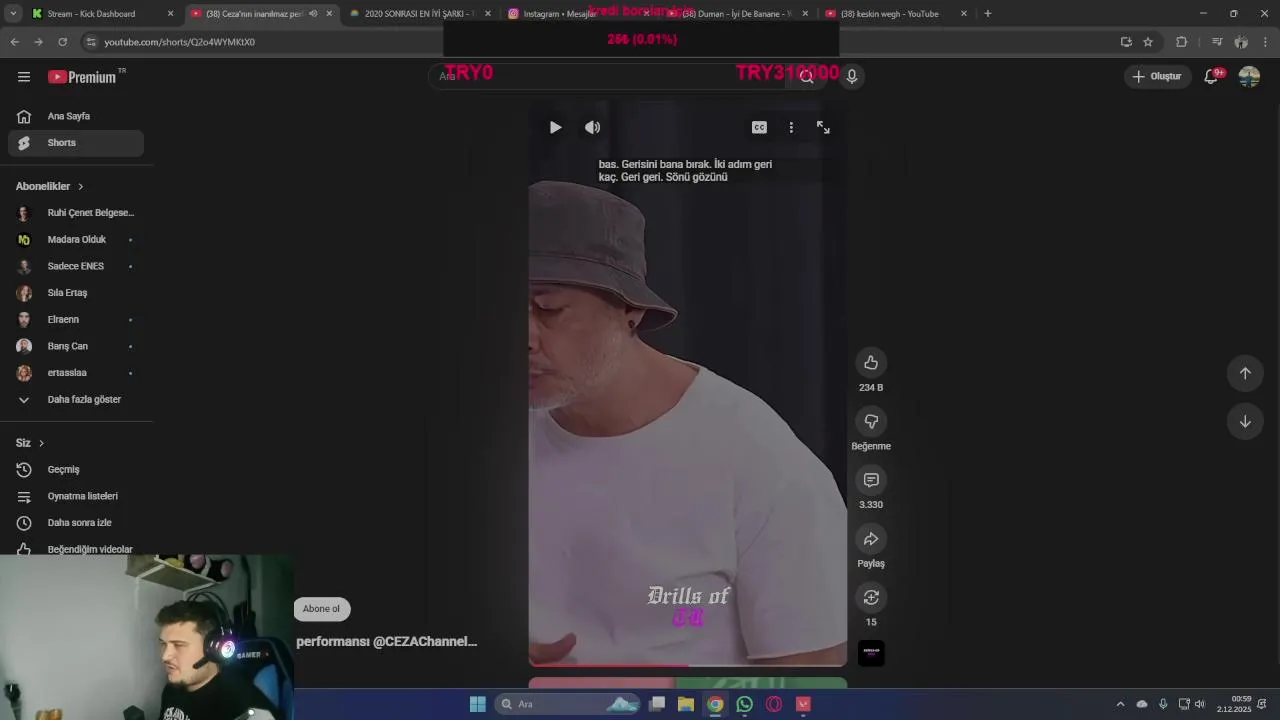Open WhatsApp from the taskbar

pos(744,704)
